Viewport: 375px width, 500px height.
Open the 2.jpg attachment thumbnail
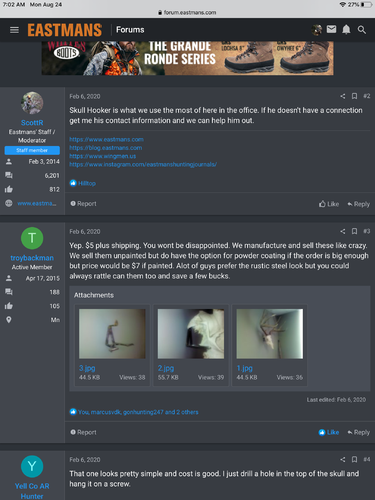coord(191,334)
